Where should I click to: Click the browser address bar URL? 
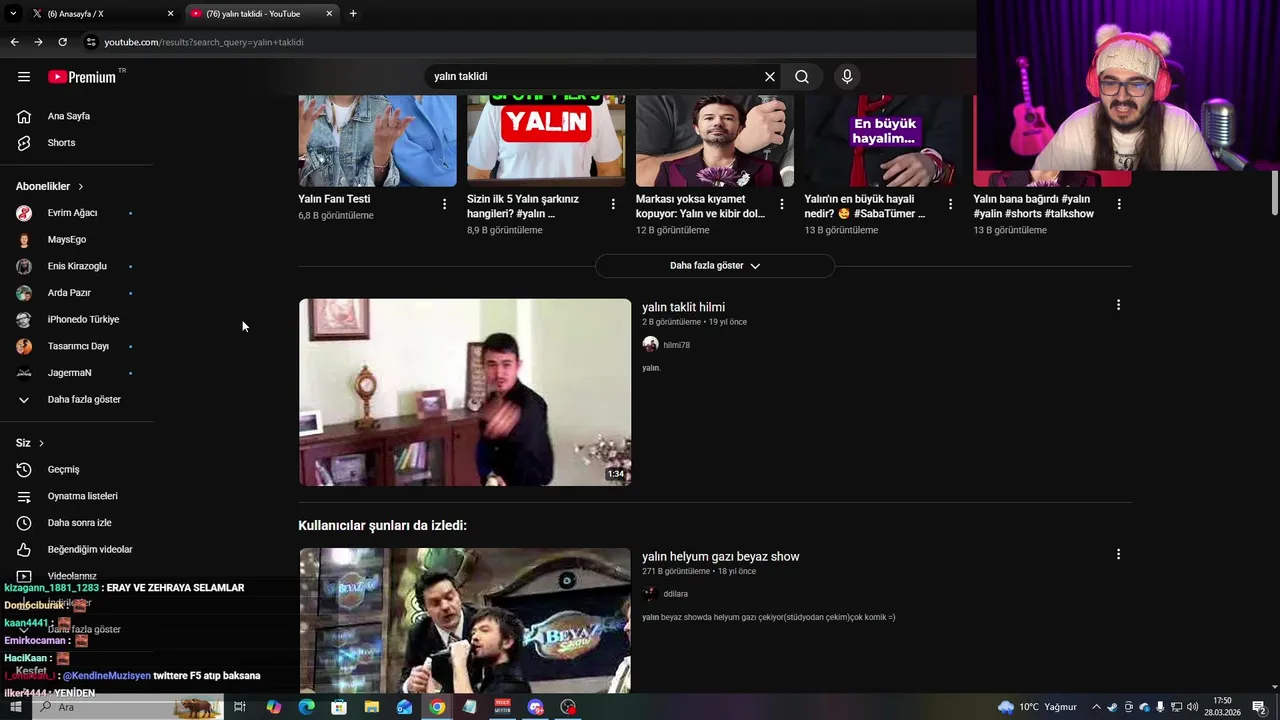[x=204, y=42]
